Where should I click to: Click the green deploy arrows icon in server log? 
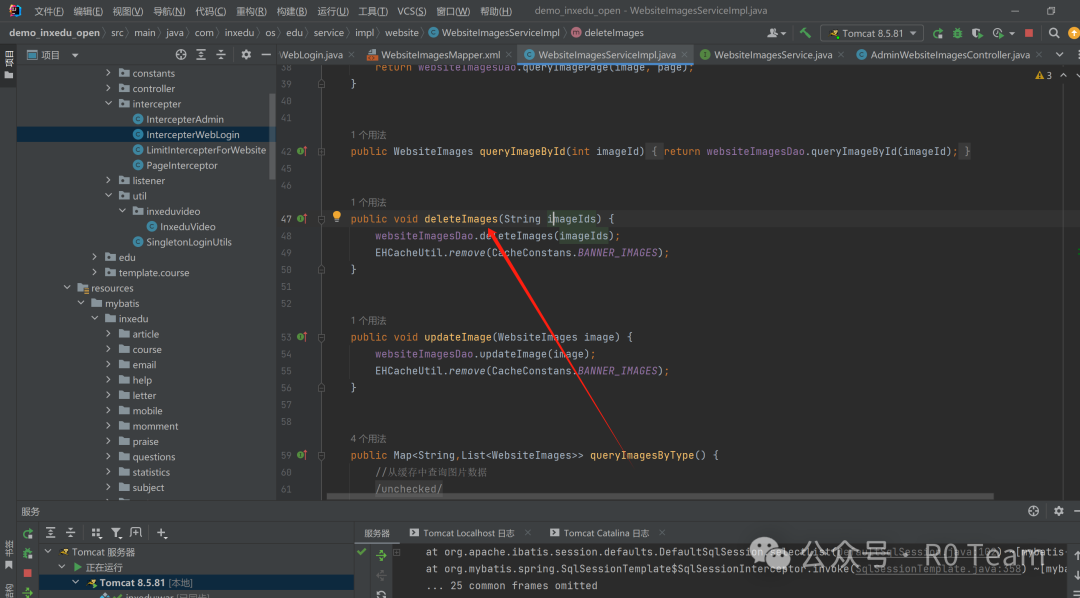tap(381, 555)
